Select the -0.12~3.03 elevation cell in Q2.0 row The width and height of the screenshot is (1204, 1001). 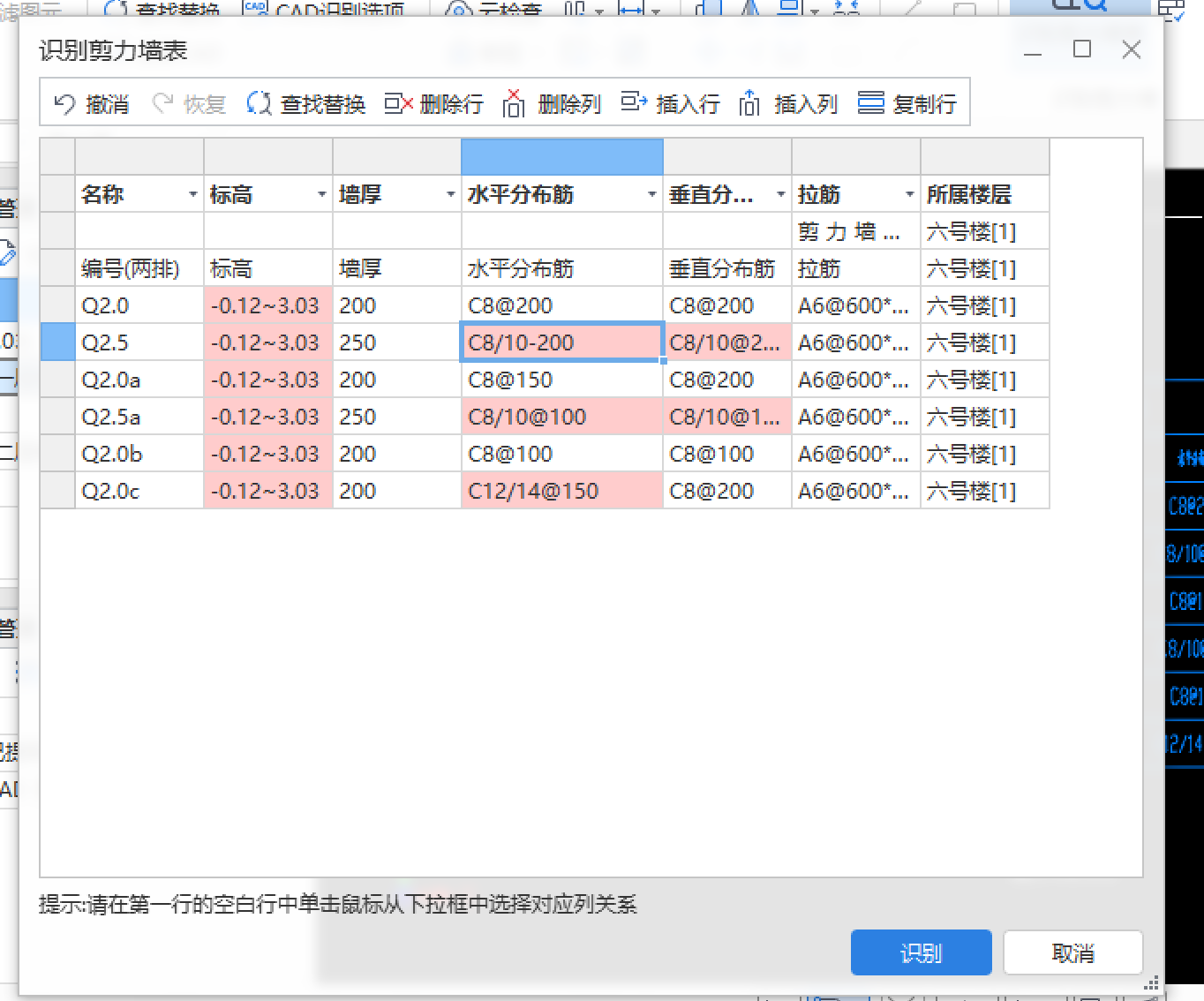click(x=268, y=305)
